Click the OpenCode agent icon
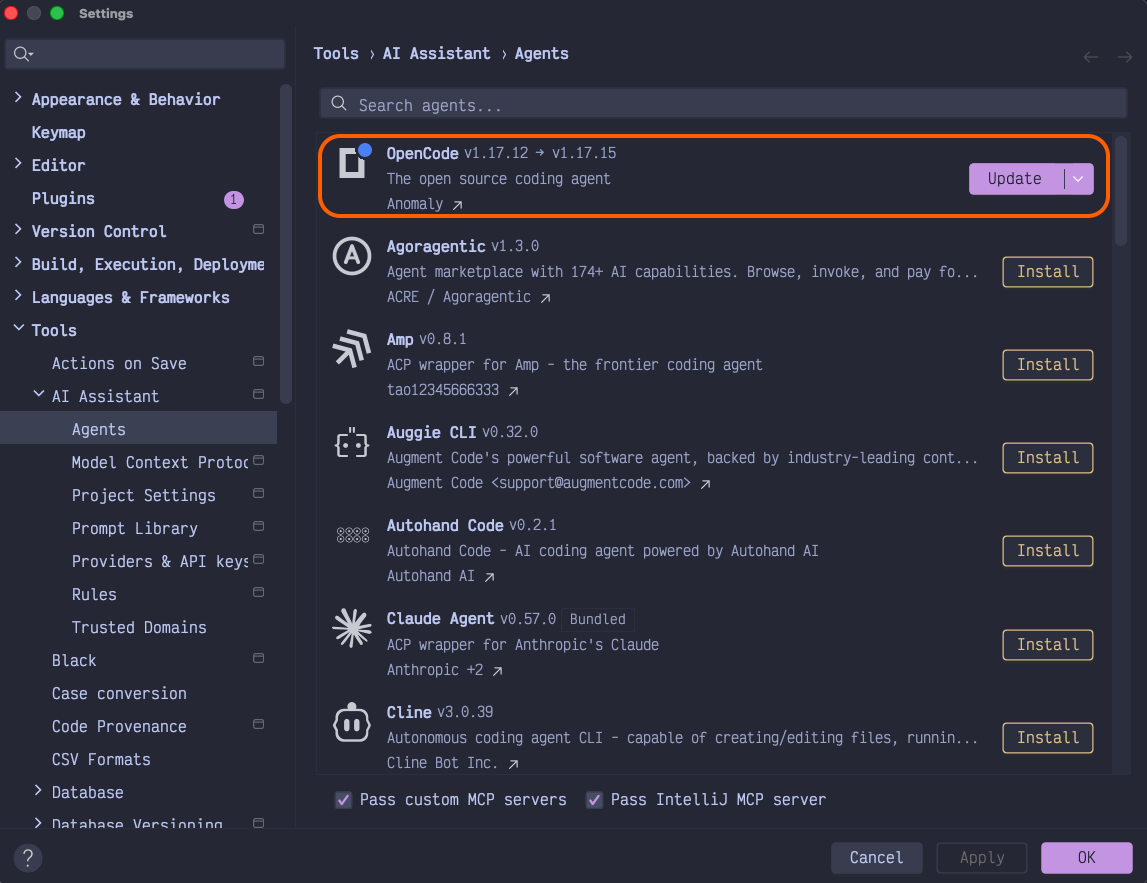Screen dimensions: 1147x883 [x=353, y=162]
